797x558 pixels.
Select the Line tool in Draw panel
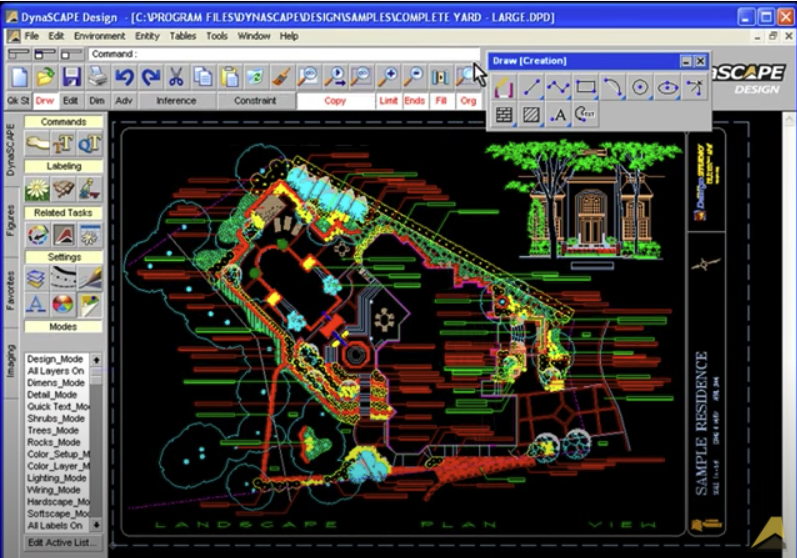[531, 87]
